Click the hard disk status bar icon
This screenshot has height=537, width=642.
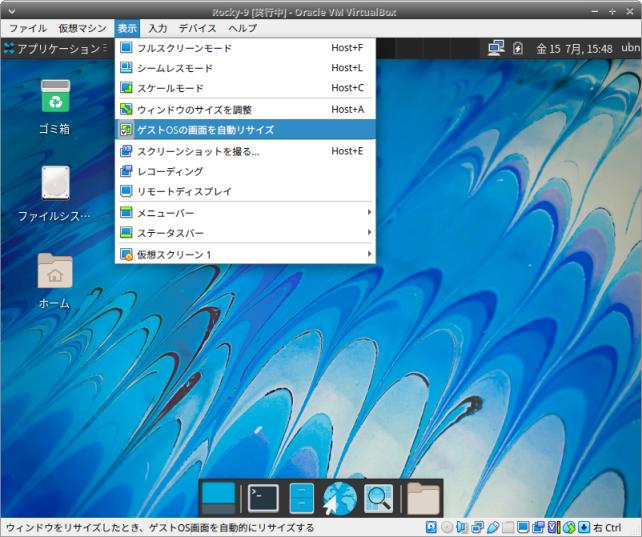pyautogui.click(x=431, y=527)
